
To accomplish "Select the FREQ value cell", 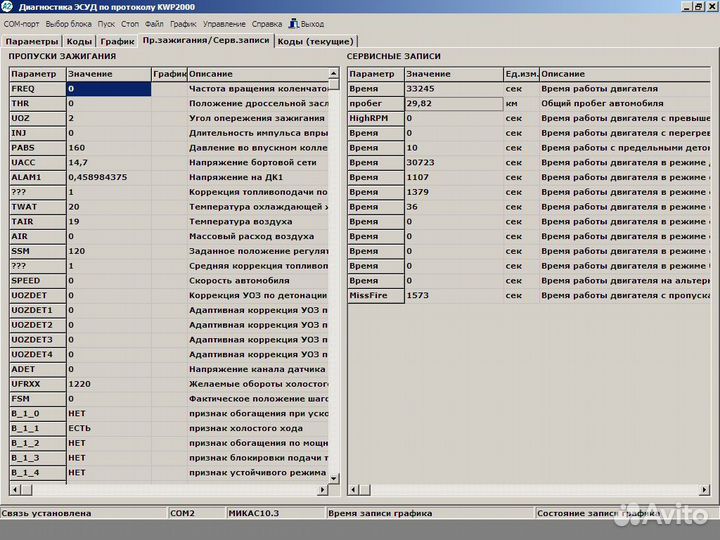I will click(x=108, y=89).
